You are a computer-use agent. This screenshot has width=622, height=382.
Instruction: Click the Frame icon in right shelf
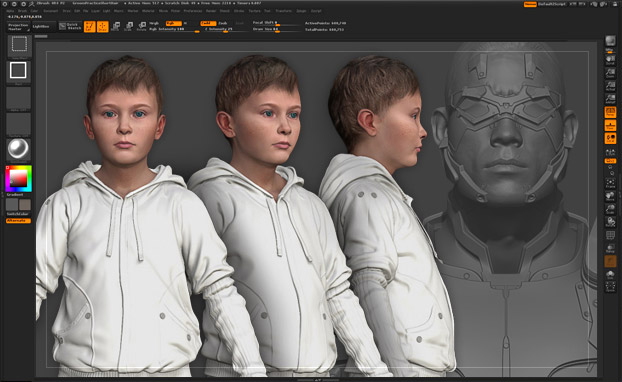[610, 183]
